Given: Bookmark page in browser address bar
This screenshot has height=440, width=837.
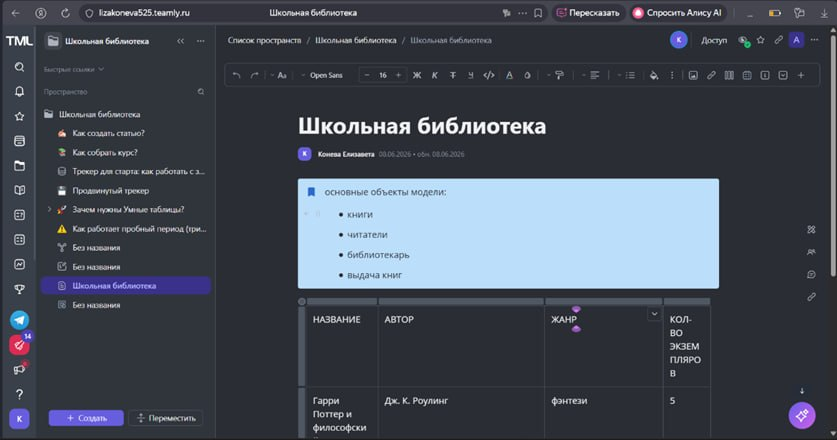Looking at the screenshot, I should click(x=538, y=13).
